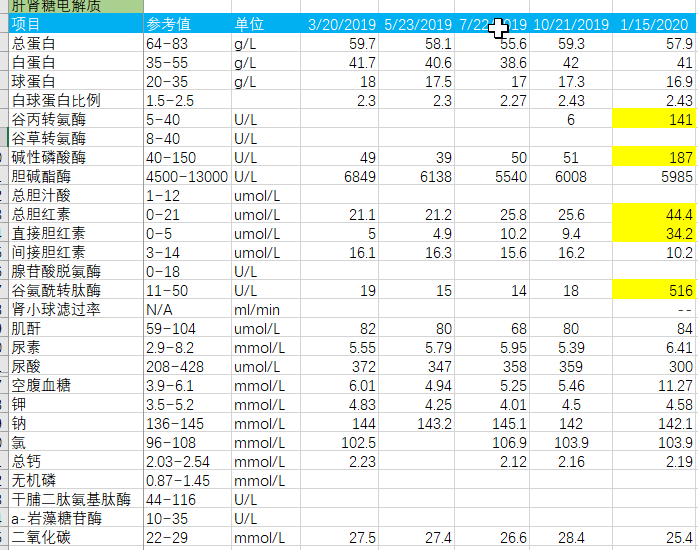The width and height of the screenshot is (698, 550).
Task: Select the 尿酸 row label
Action: pos(26,367)
